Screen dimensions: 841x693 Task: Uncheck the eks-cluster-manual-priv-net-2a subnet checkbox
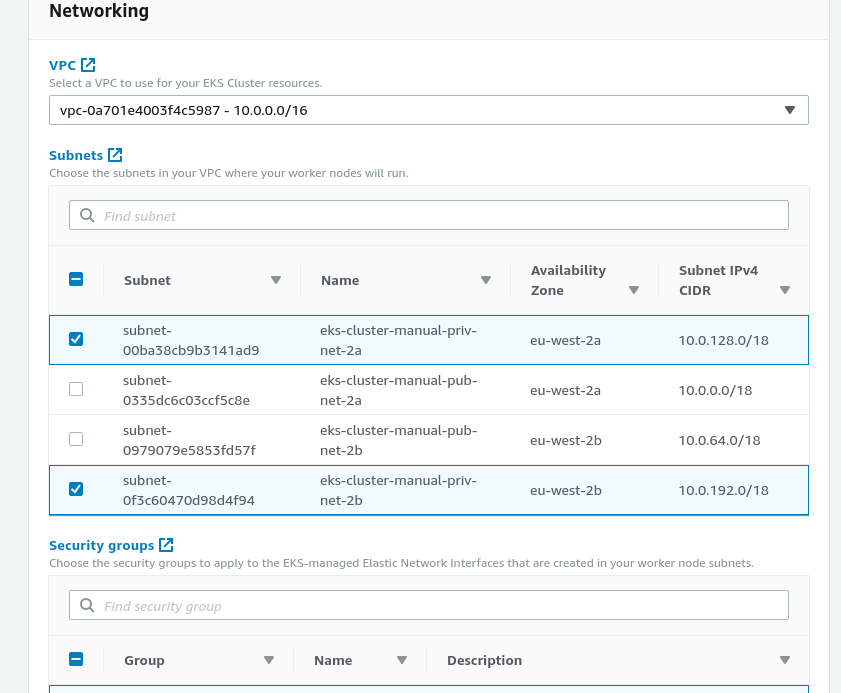coord(76,339)
